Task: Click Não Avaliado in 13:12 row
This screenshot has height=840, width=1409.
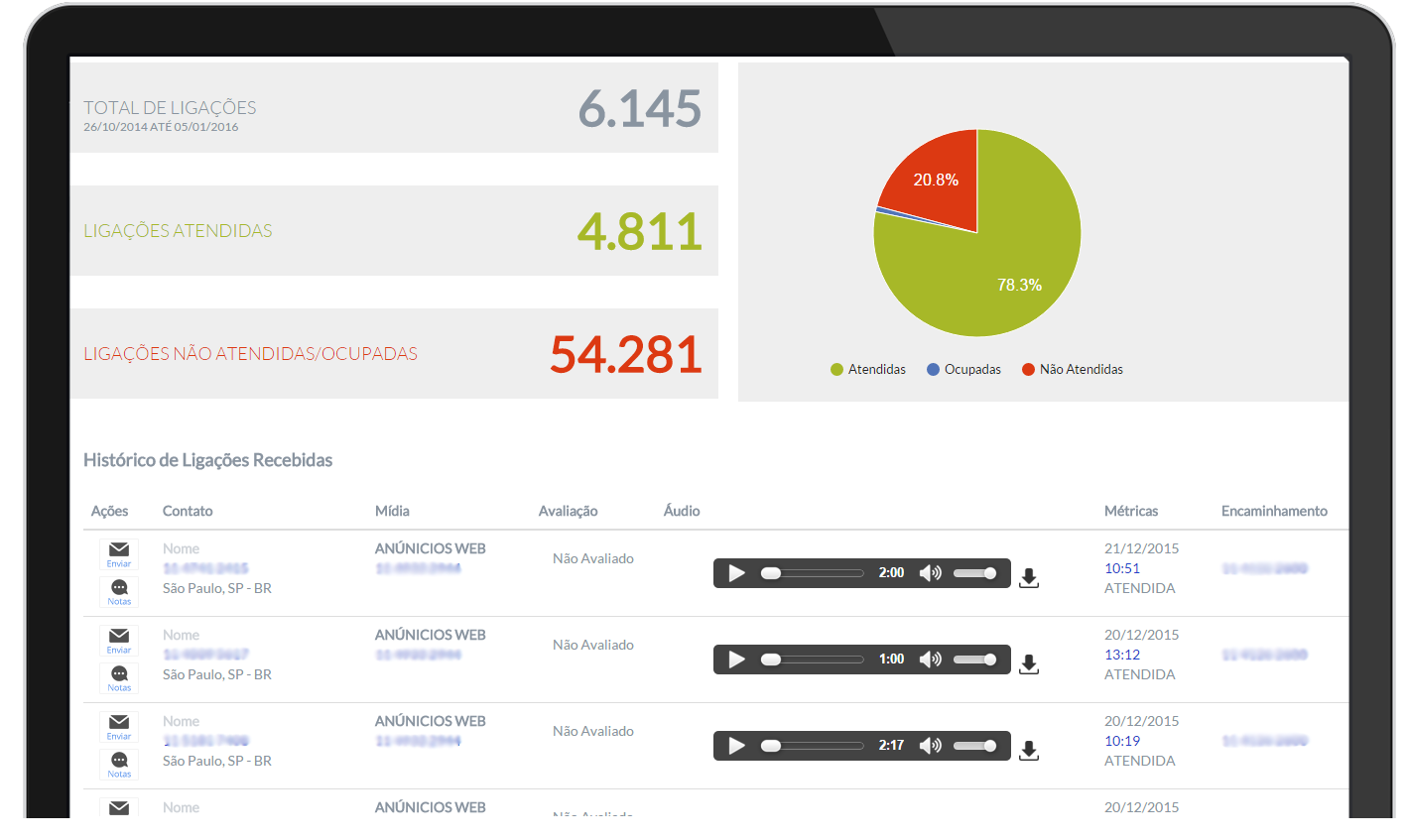Action: click(593, 645)
